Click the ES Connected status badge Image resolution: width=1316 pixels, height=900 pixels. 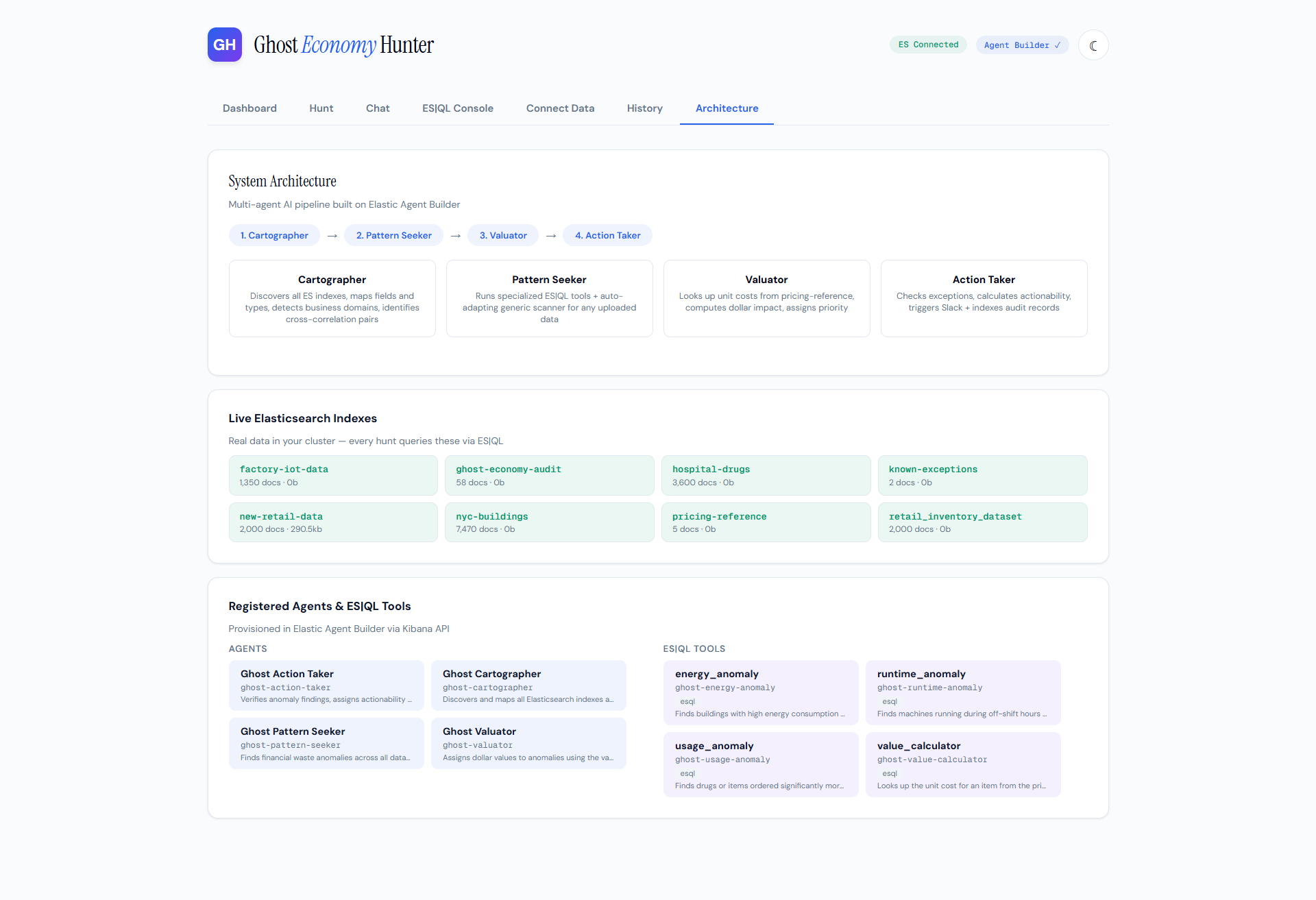(x=928, y=45)
